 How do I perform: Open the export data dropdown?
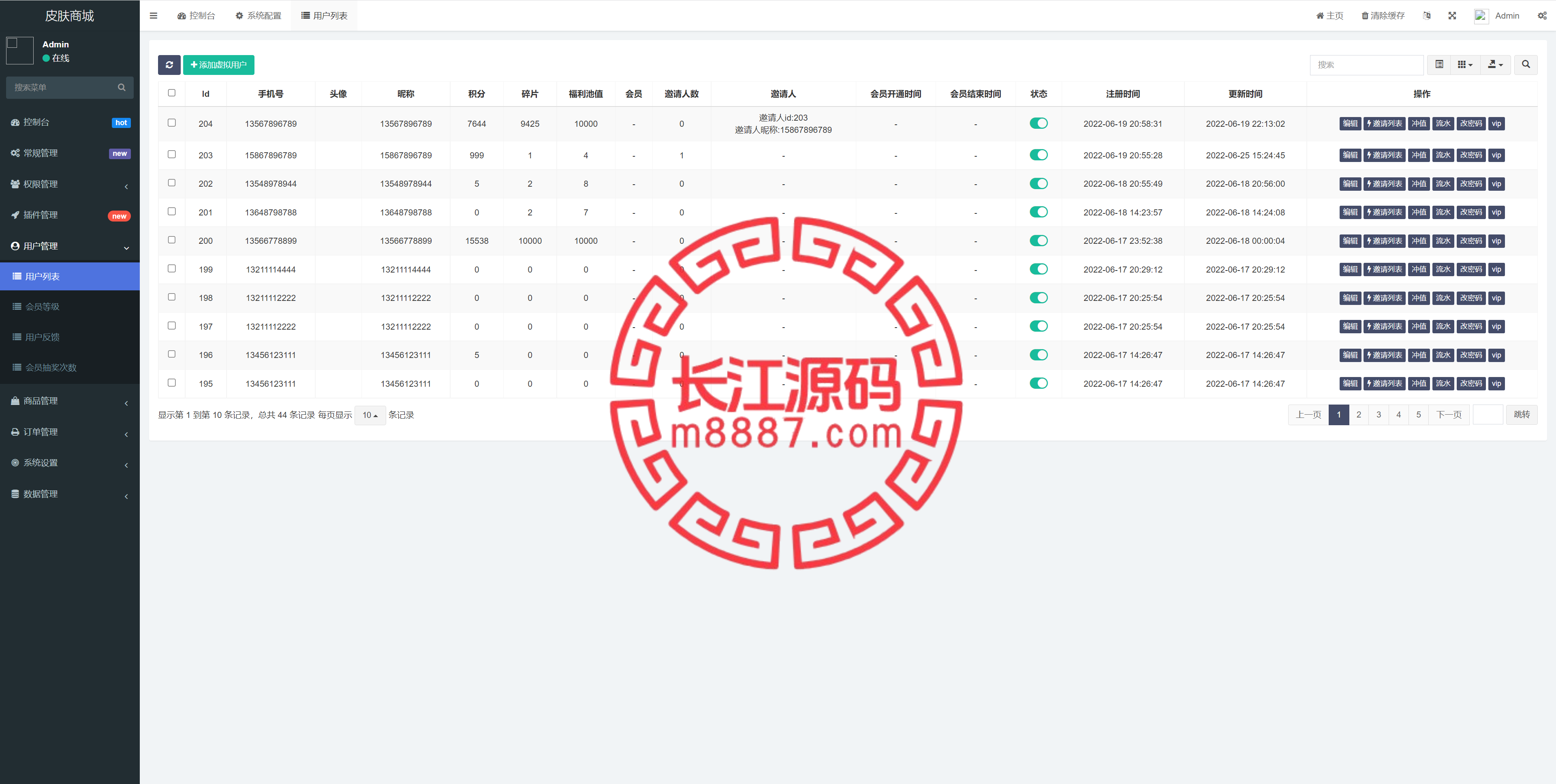[1495, 64]
